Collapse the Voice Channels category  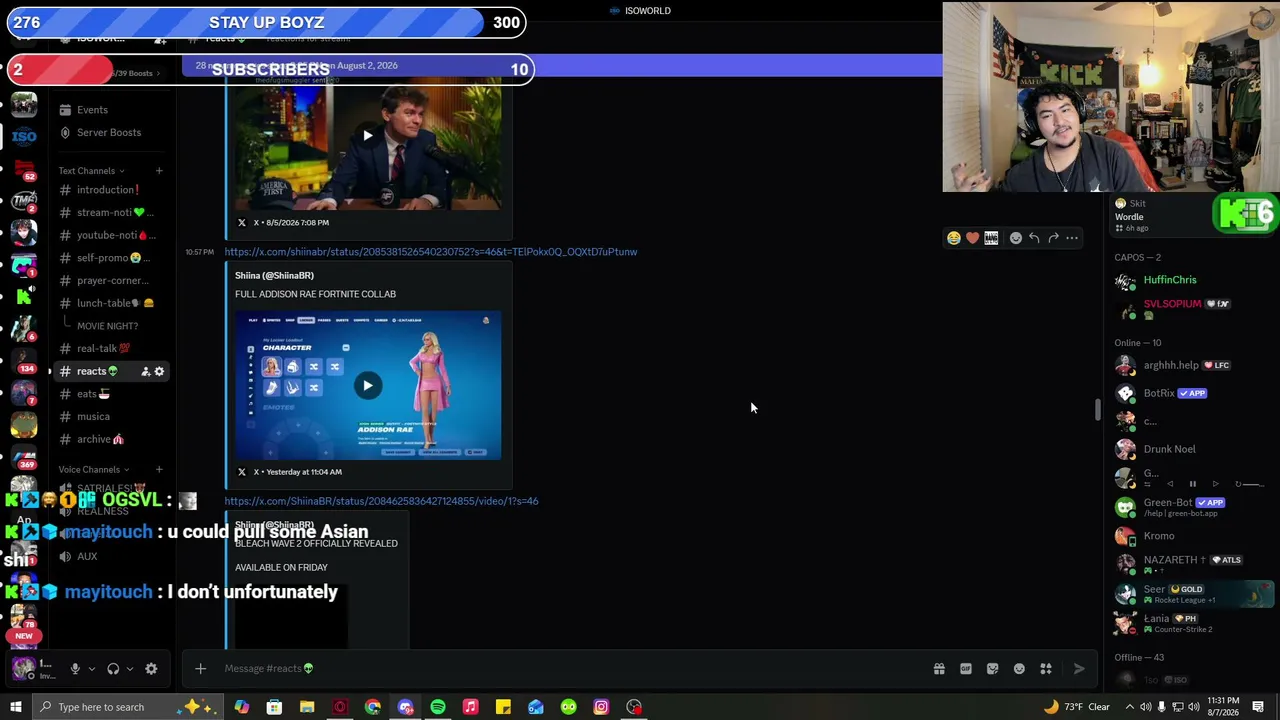coord(93,470)
